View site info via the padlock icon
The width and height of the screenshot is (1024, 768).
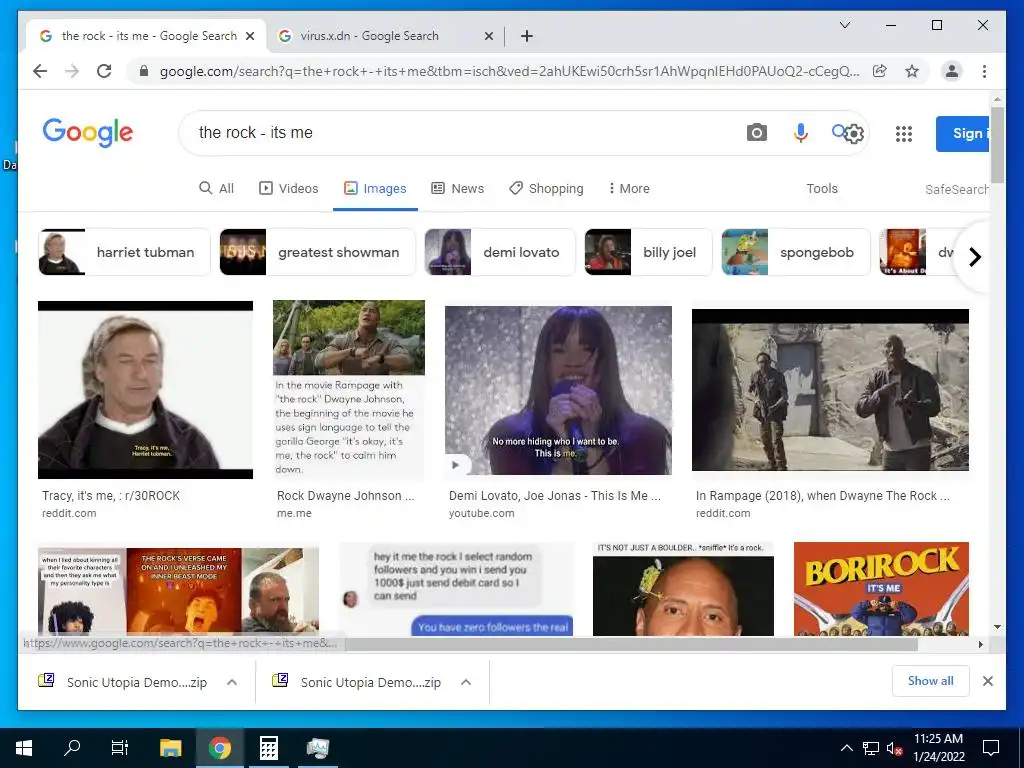click(144, 71)
